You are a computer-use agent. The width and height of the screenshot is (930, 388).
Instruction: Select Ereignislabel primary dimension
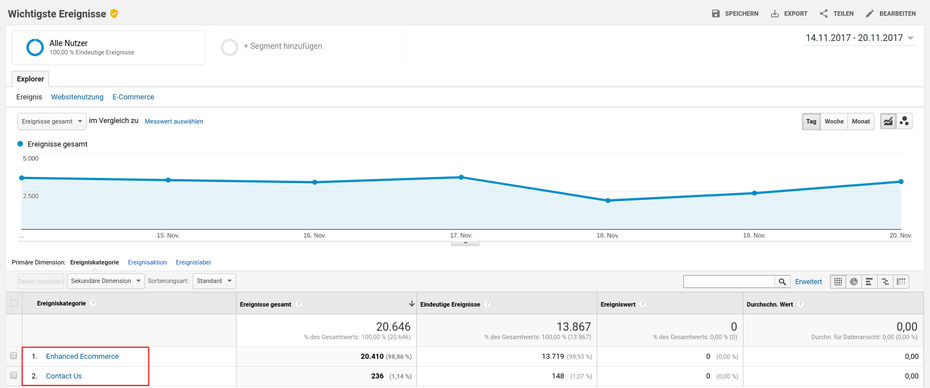193,262
